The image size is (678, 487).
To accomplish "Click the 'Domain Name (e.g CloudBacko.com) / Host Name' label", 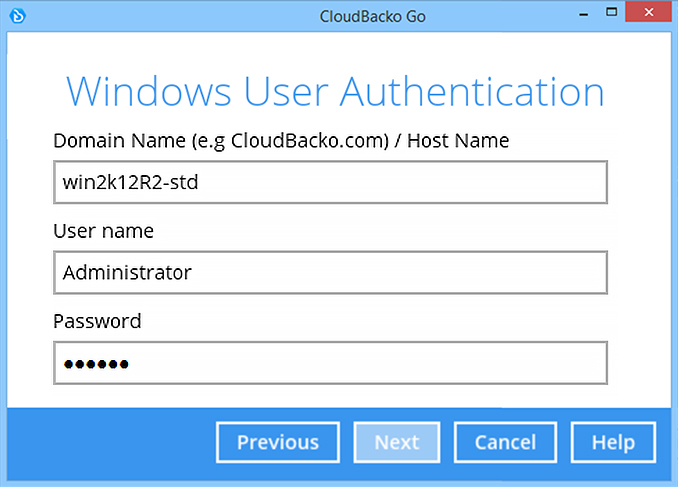I will 281,141.
